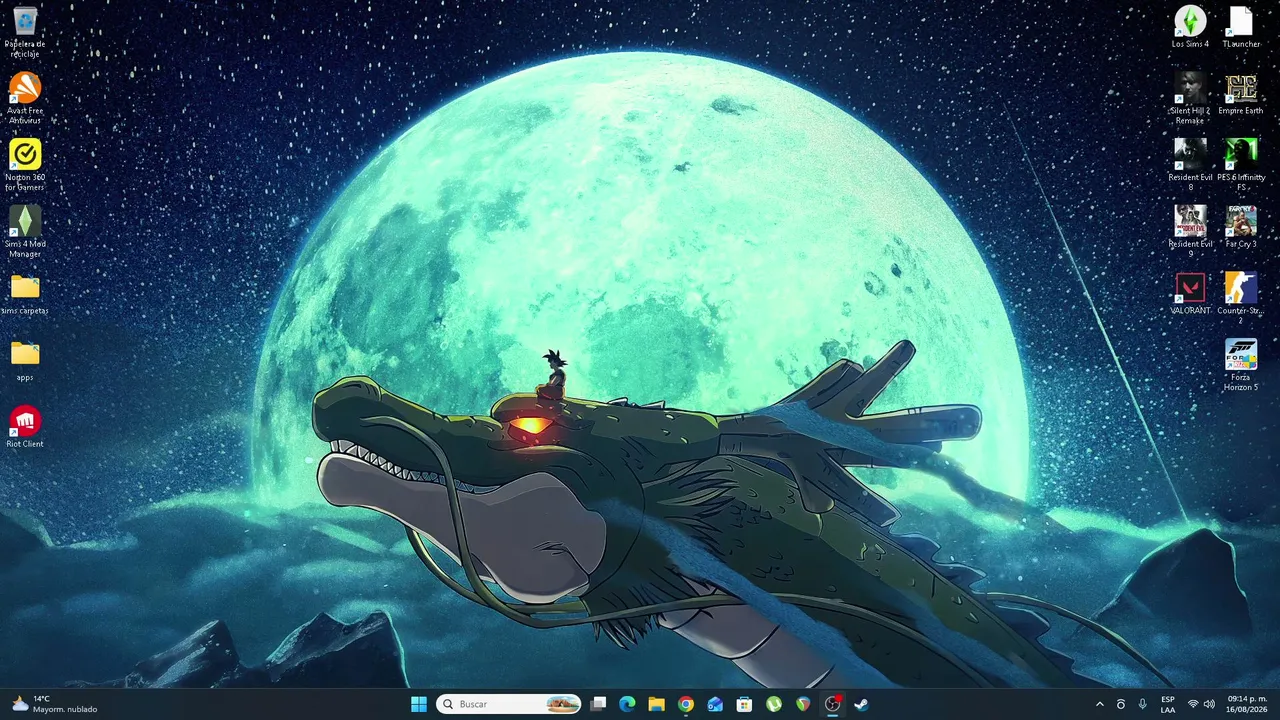This screenshot has height=720, width=1280.
Task: Open the Outlook mail app in taskbar
Action: coord(715,704)
